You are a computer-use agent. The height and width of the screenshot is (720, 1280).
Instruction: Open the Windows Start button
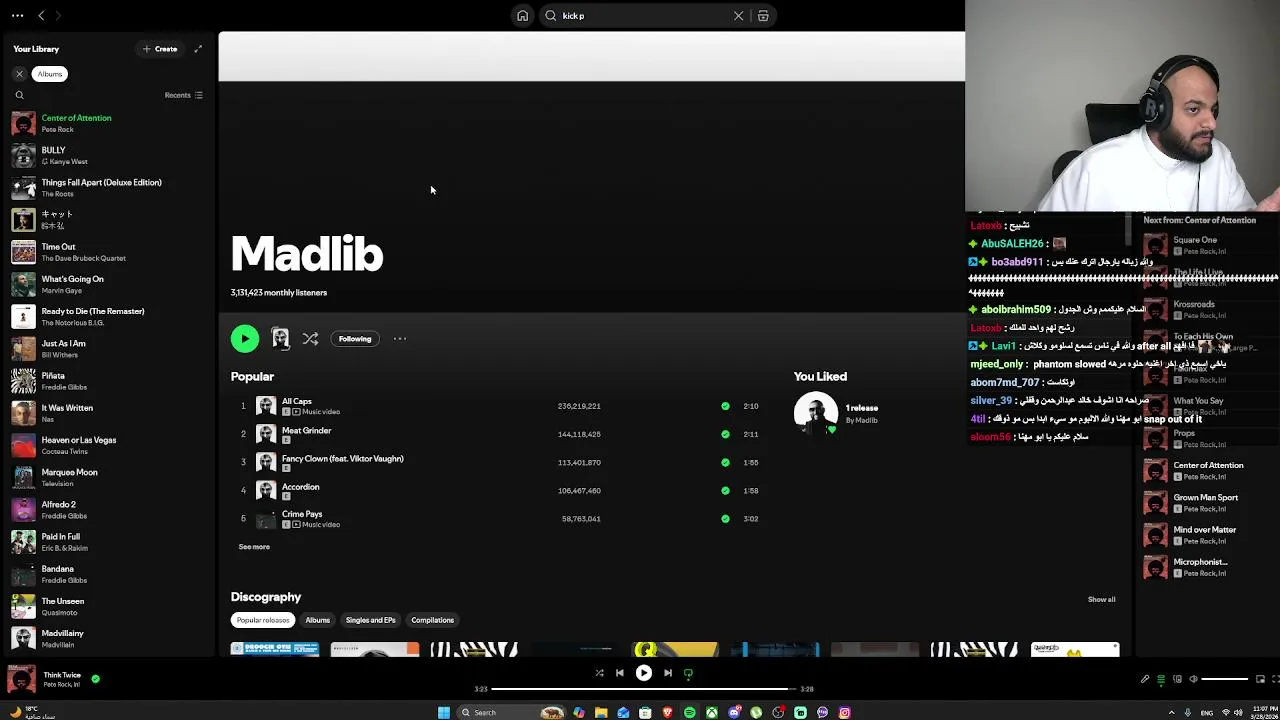444,712
